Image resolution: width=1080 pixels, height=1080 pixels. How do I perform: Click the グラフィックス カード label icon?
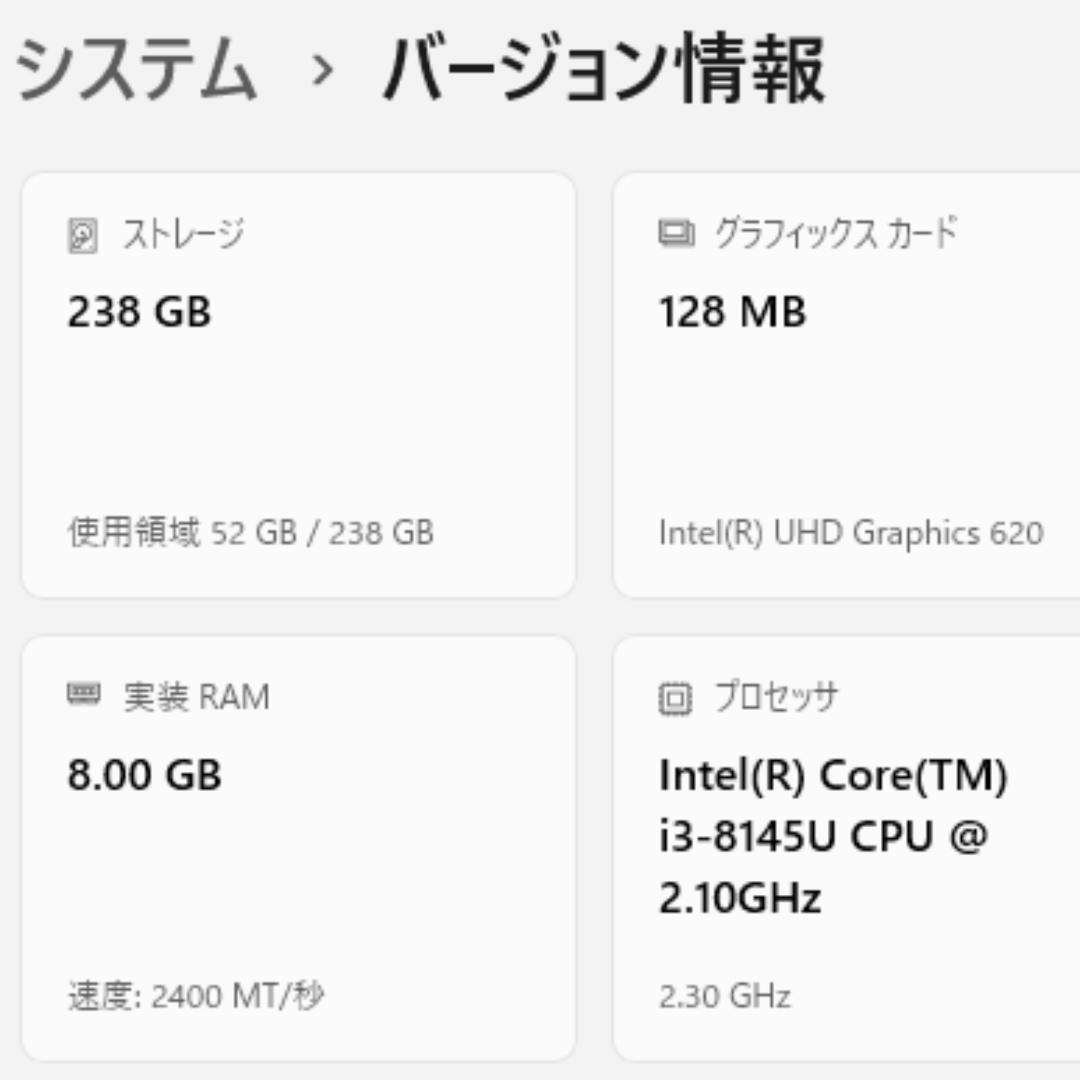(x=674, y=232)
